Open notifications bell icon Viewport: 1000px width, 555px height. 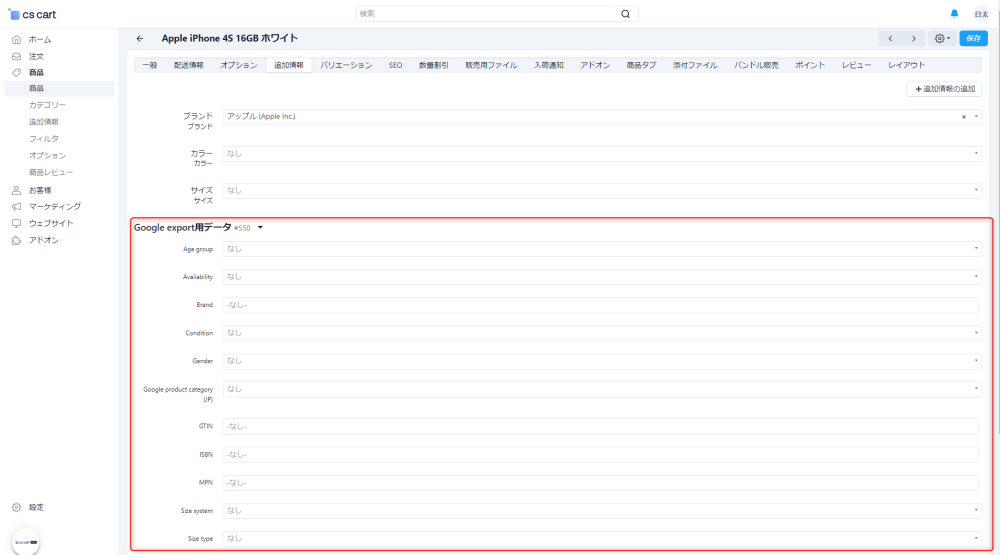click(954, 13)
